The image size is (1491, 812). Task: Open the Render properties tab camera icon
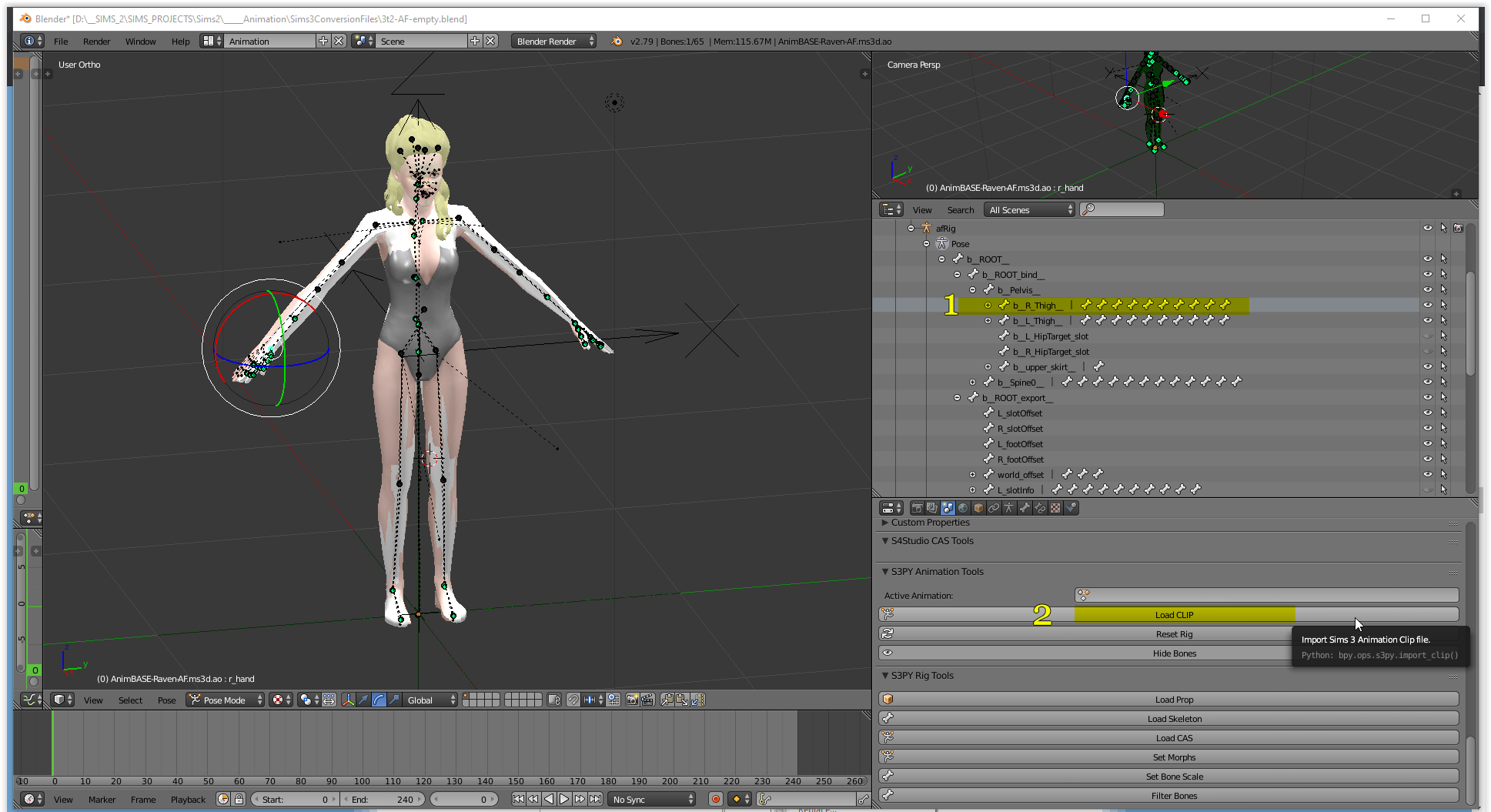(x=917, y=508)
